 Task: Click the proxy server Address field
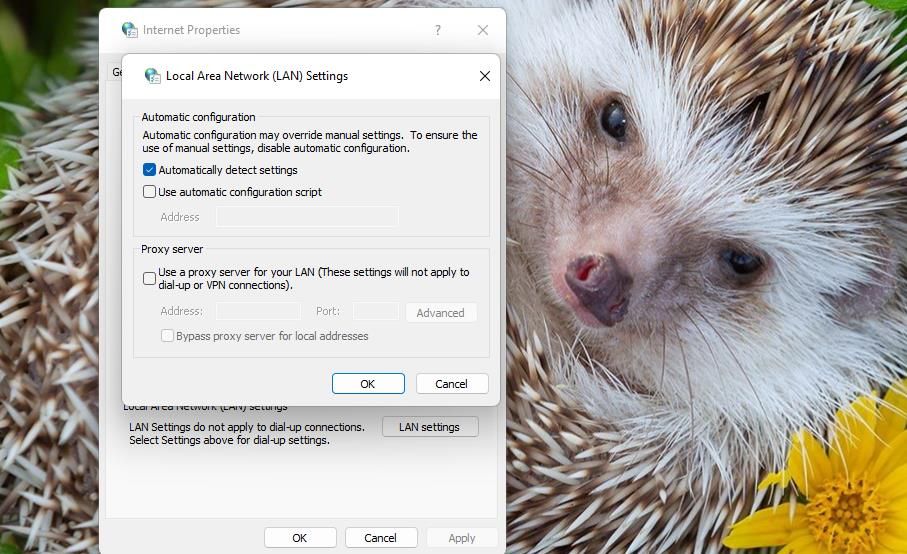coord(259,312)
